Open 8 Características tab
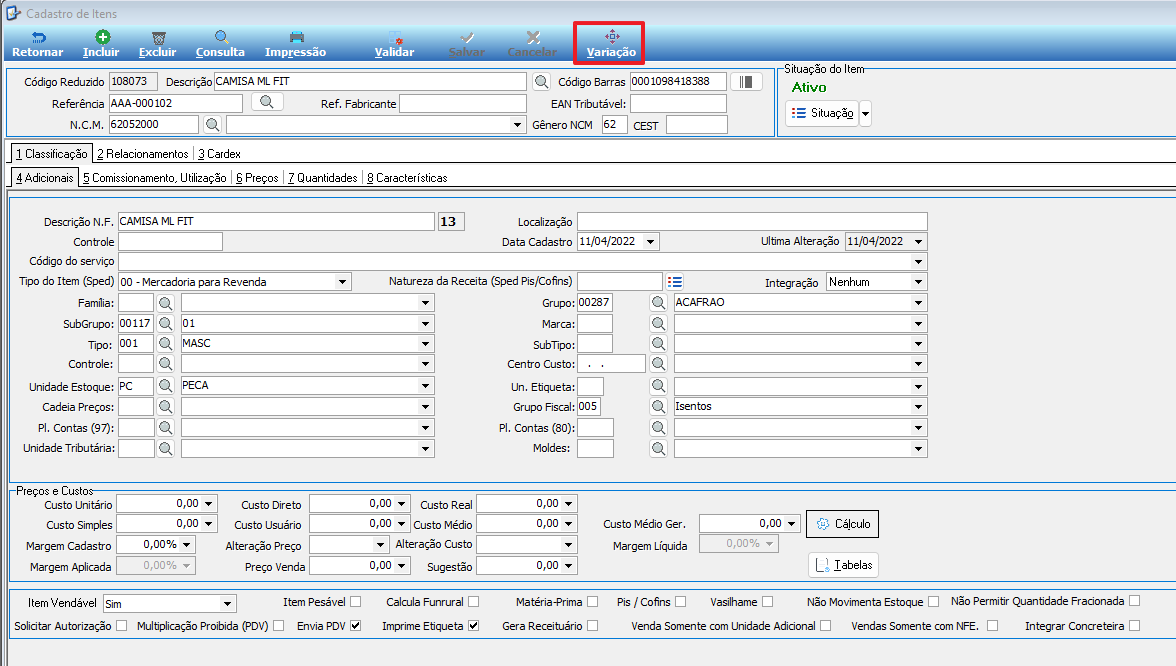Screen dimensions: 1176x666 (407, 178)
